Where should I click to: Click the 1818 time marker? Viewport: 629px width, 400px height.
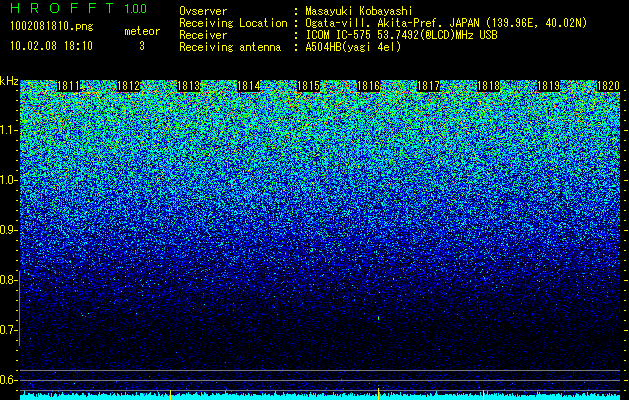click(489, 86)
